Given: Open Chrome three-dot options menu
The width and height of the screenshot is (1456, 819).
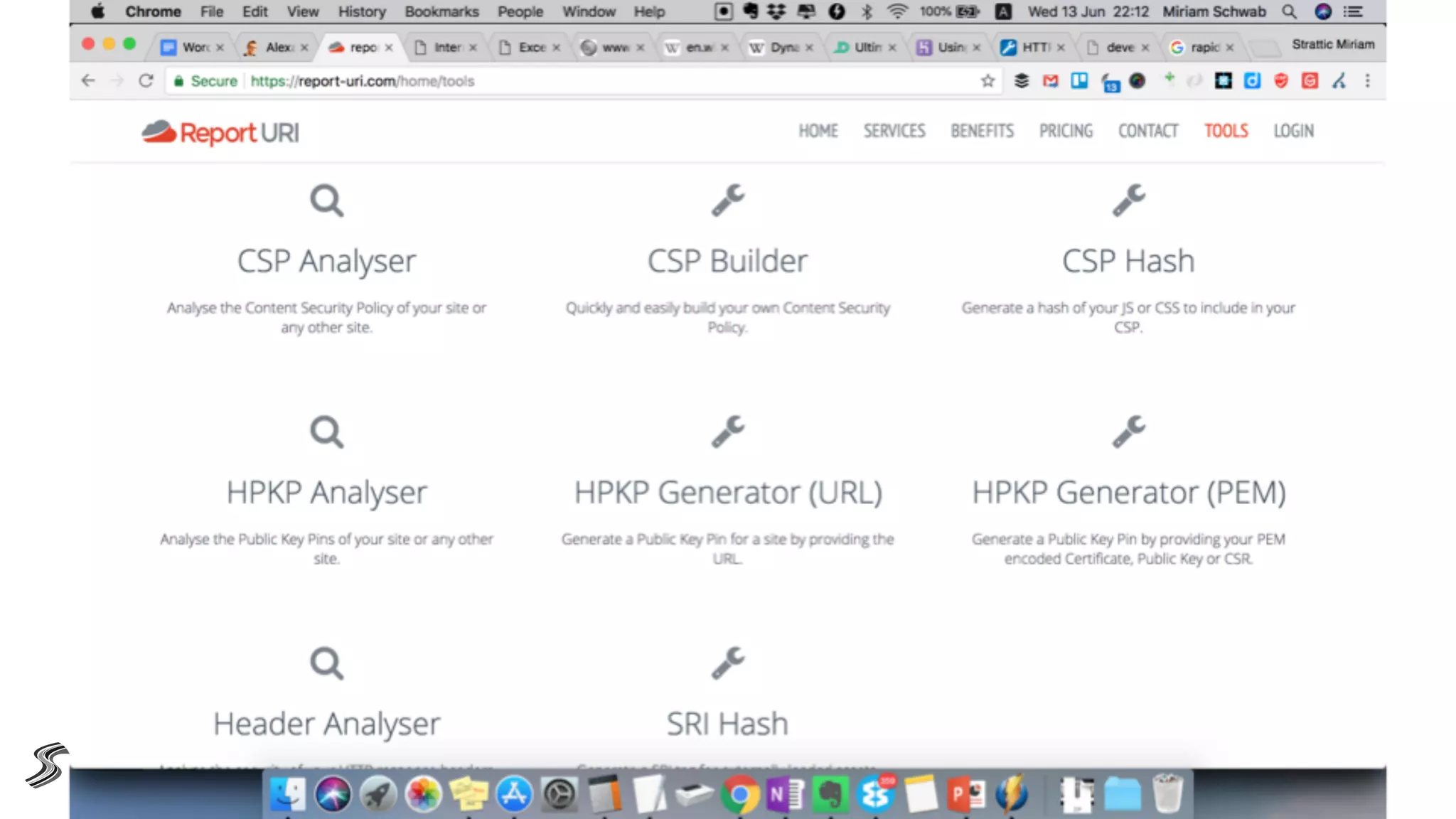Looking at the screenshot, I should (1367, 81).
